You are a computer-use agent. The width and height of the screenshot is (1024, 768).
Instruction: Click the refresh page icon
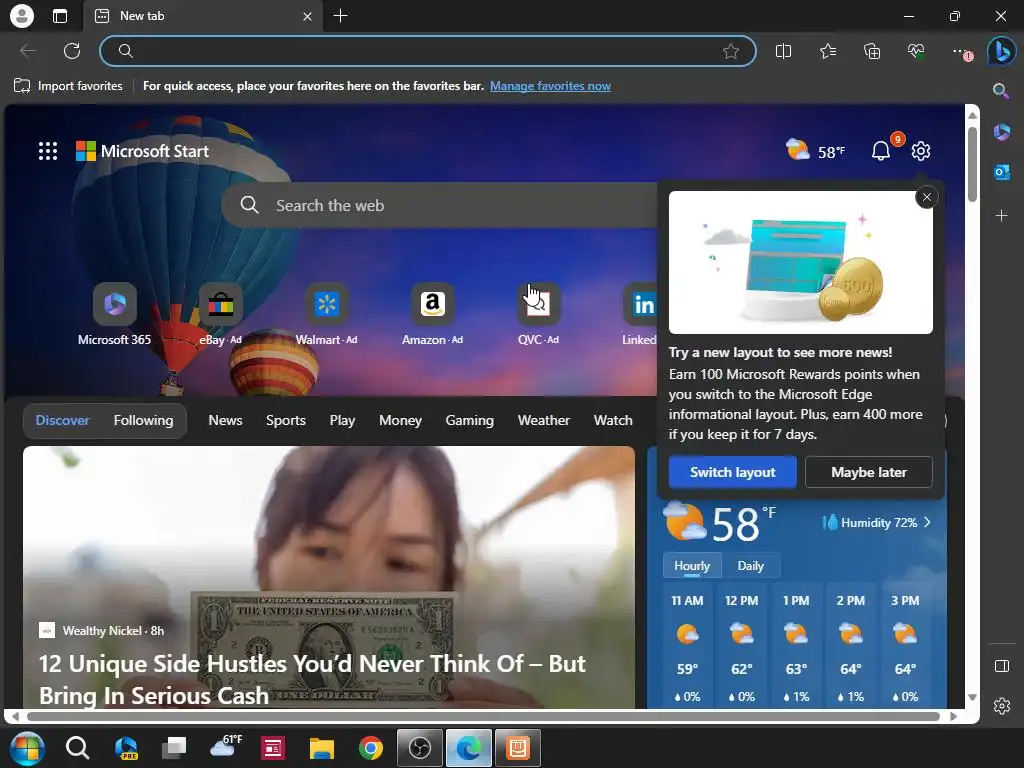(x=72, y=51)
